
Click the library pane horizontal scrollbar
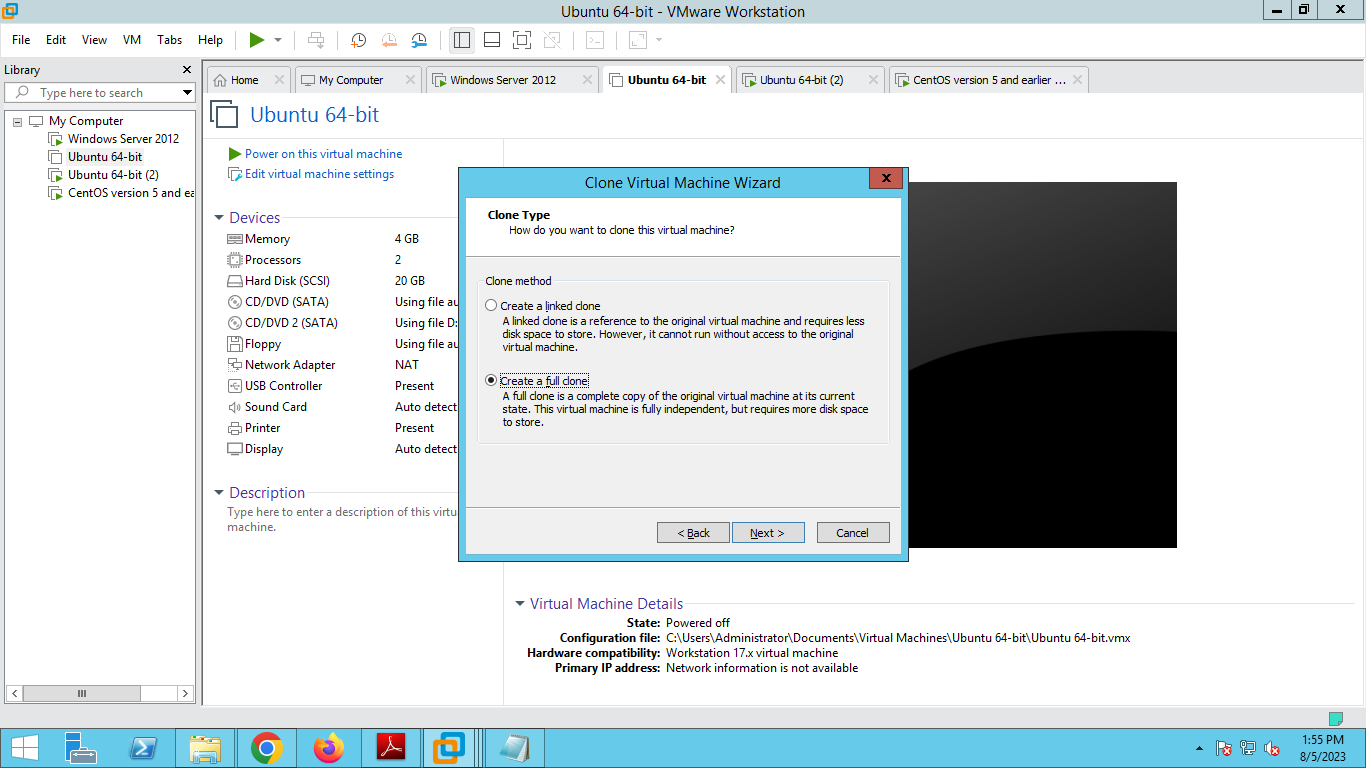pyautogui.click(x=100, y=693)
